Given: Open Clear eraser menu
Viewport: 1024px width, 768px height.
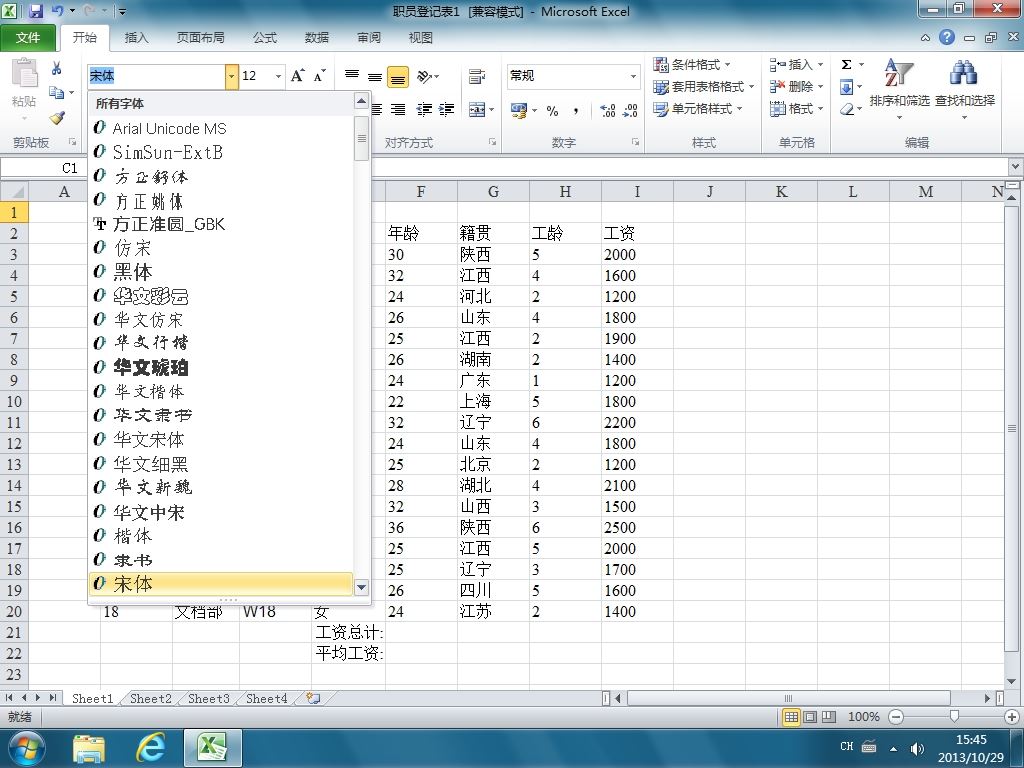Looking at the screenshot, I should 850,109.
